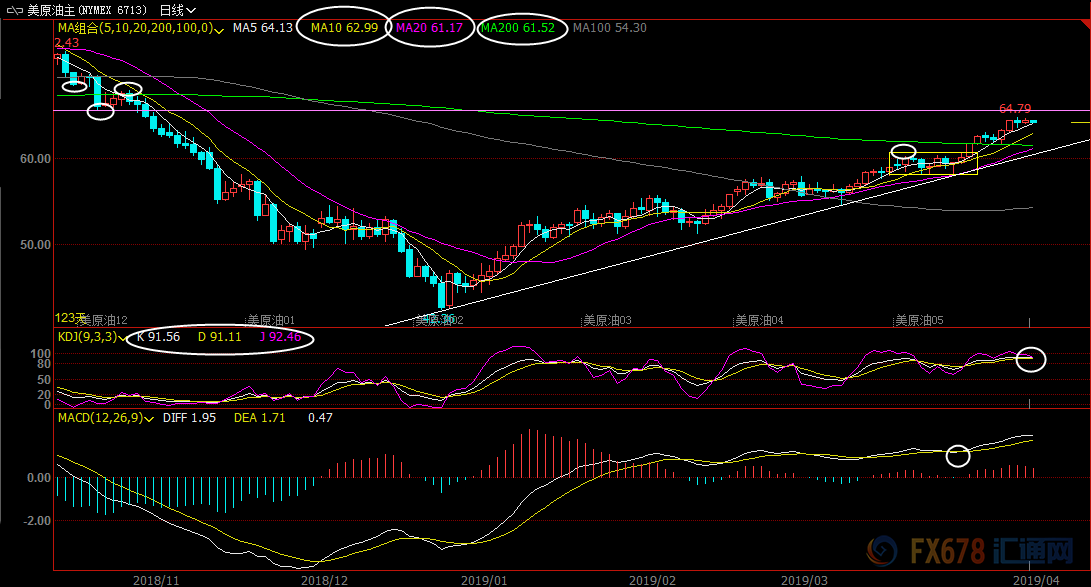Click the 美原油03 contract marker
Image resolution: width=1091 pixels, height=587 pixels.
point(607,321)
